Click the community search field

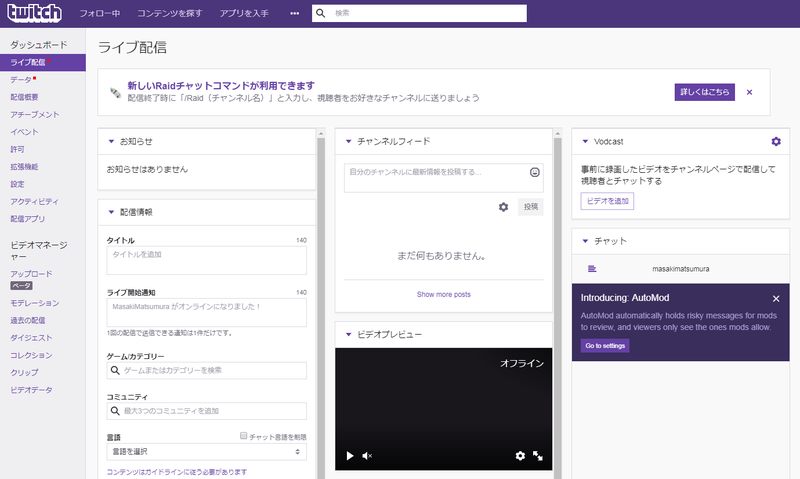click(207, 411)
